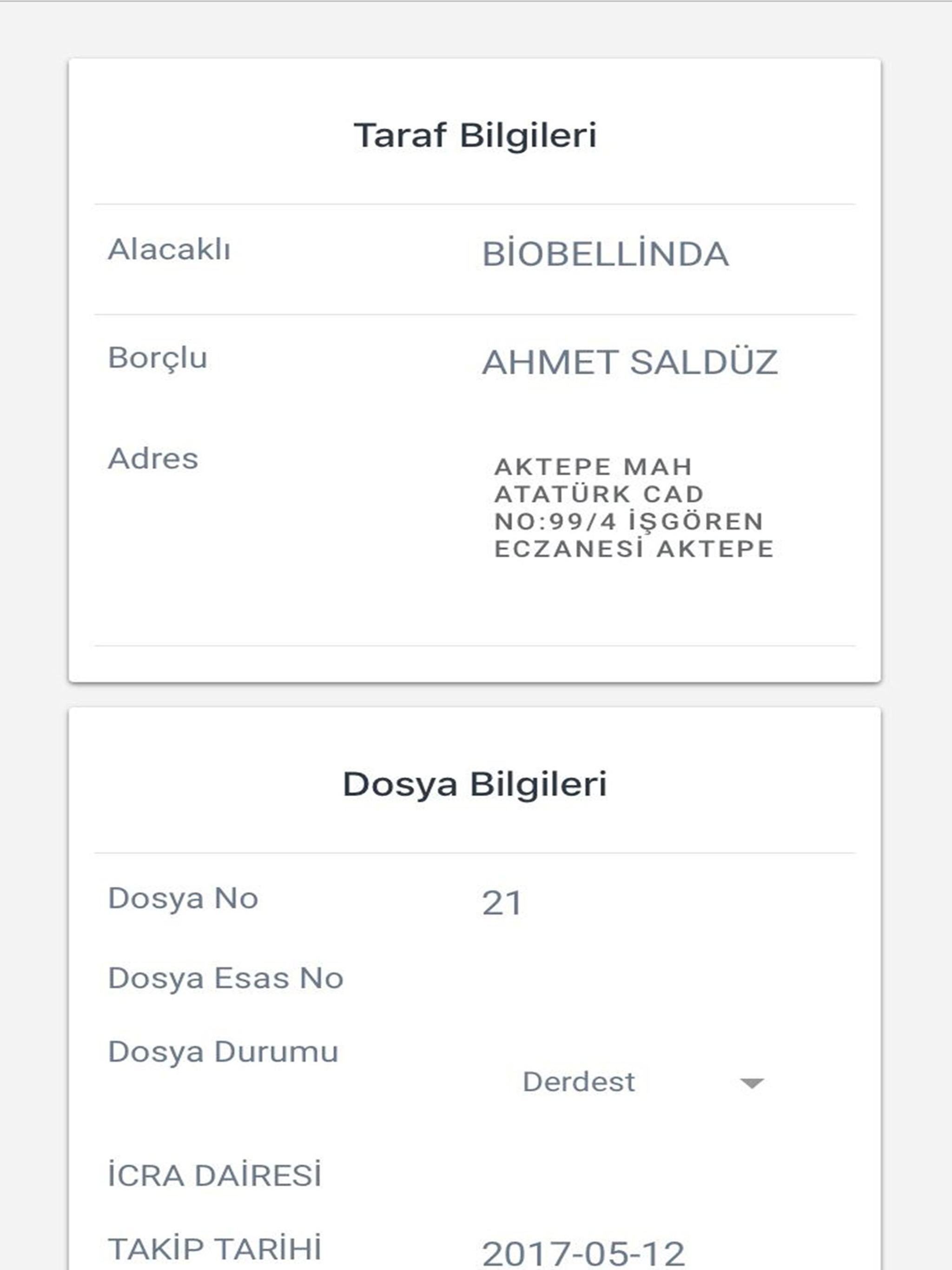Open the Dosya Durumu dropdown arrow

[752, 1084]
